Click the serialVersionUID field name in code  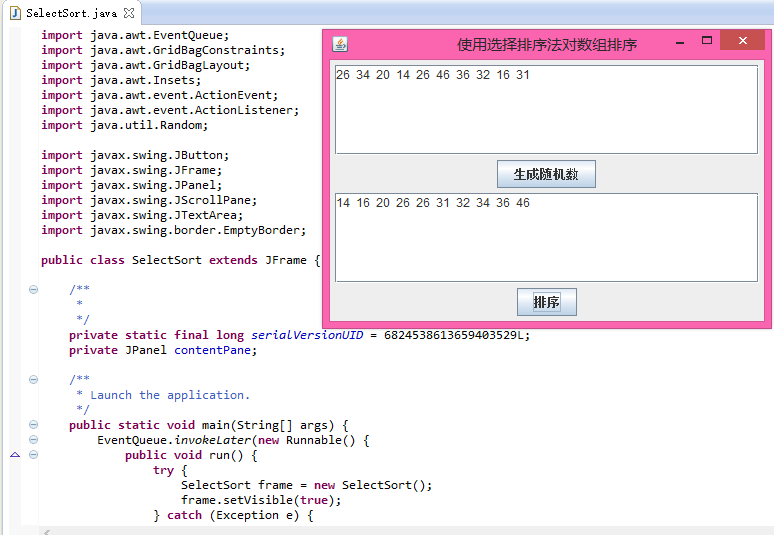coord(307,335)
